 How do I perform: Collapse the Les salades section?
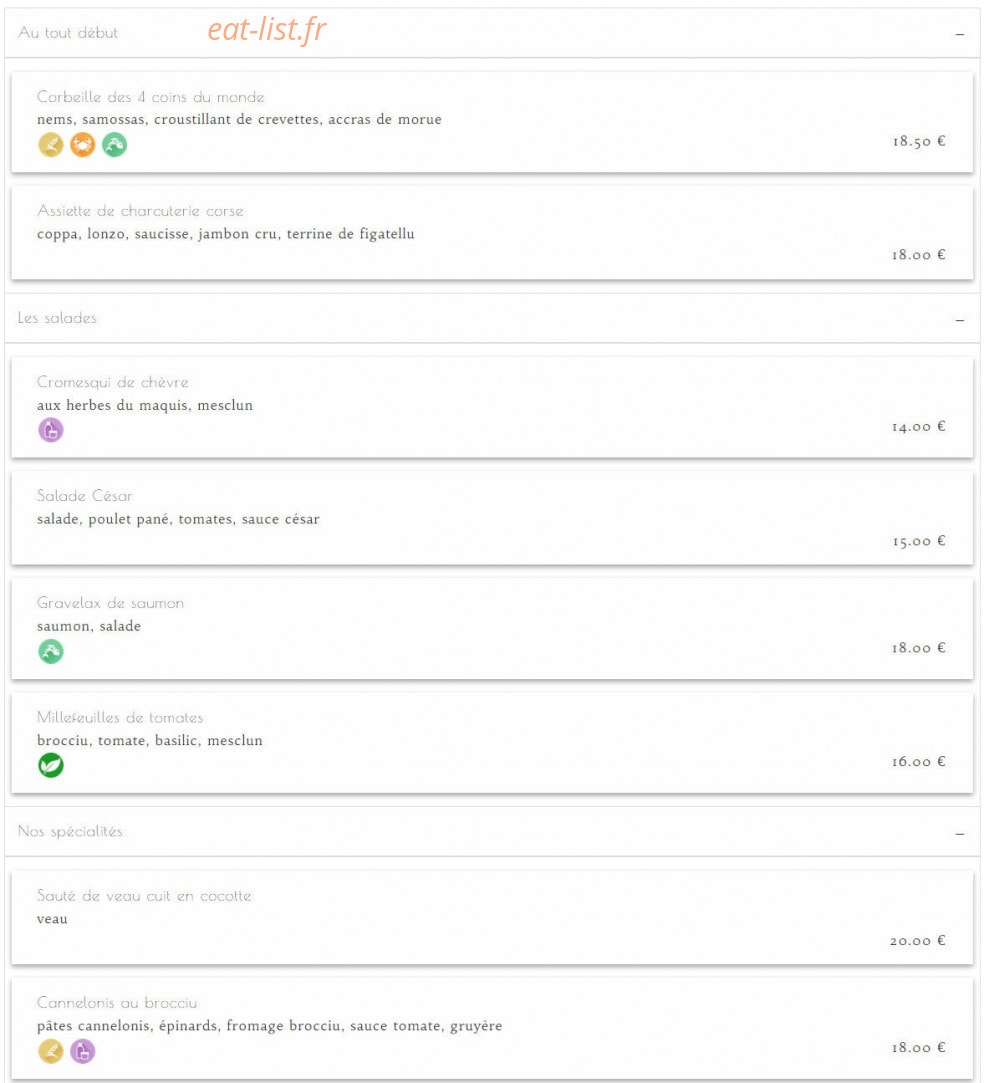(959, 320)
